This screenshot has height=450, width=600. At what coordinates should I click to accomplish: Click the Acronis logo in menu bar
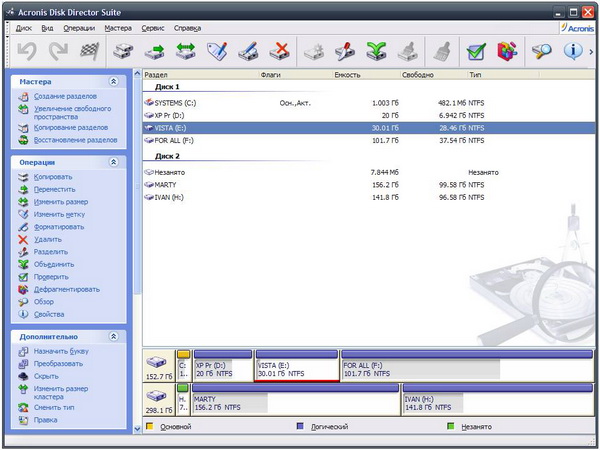tap(577, 28)
